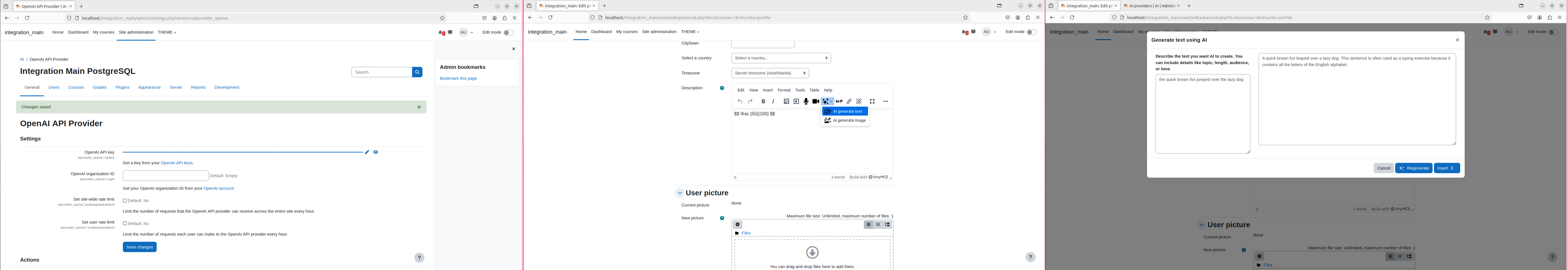
Task: Toggle Edit mode switch in the middle window
Action: point(1031,32)
